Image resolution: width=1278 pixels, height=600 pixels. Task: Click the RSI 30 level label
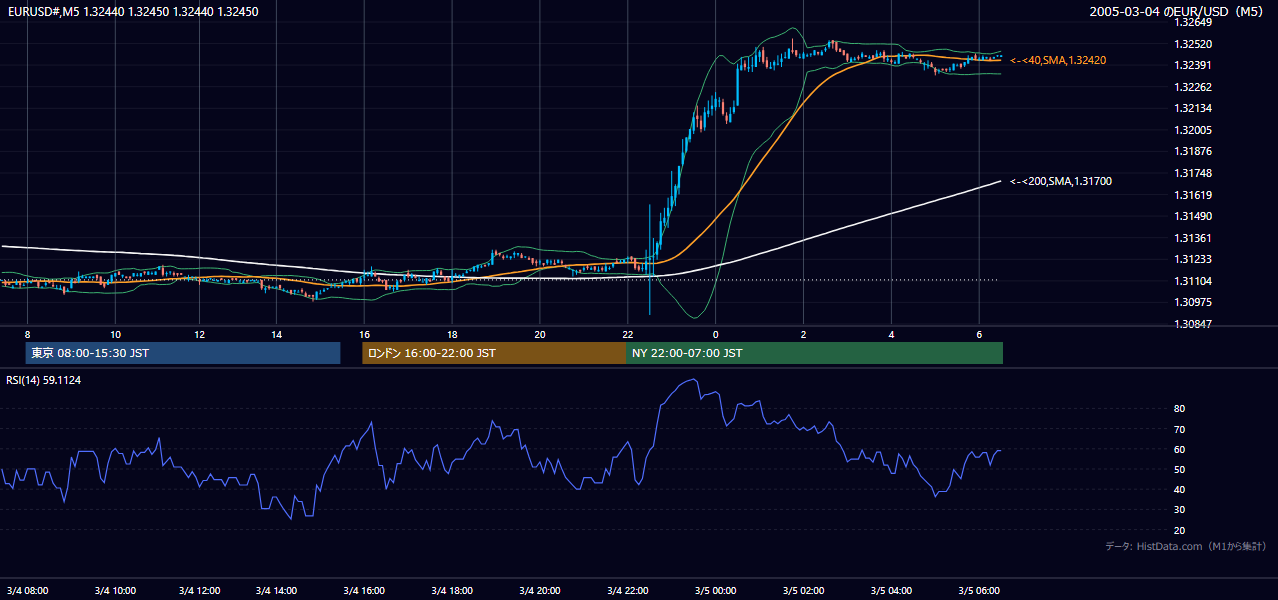tap(1179, 510)
